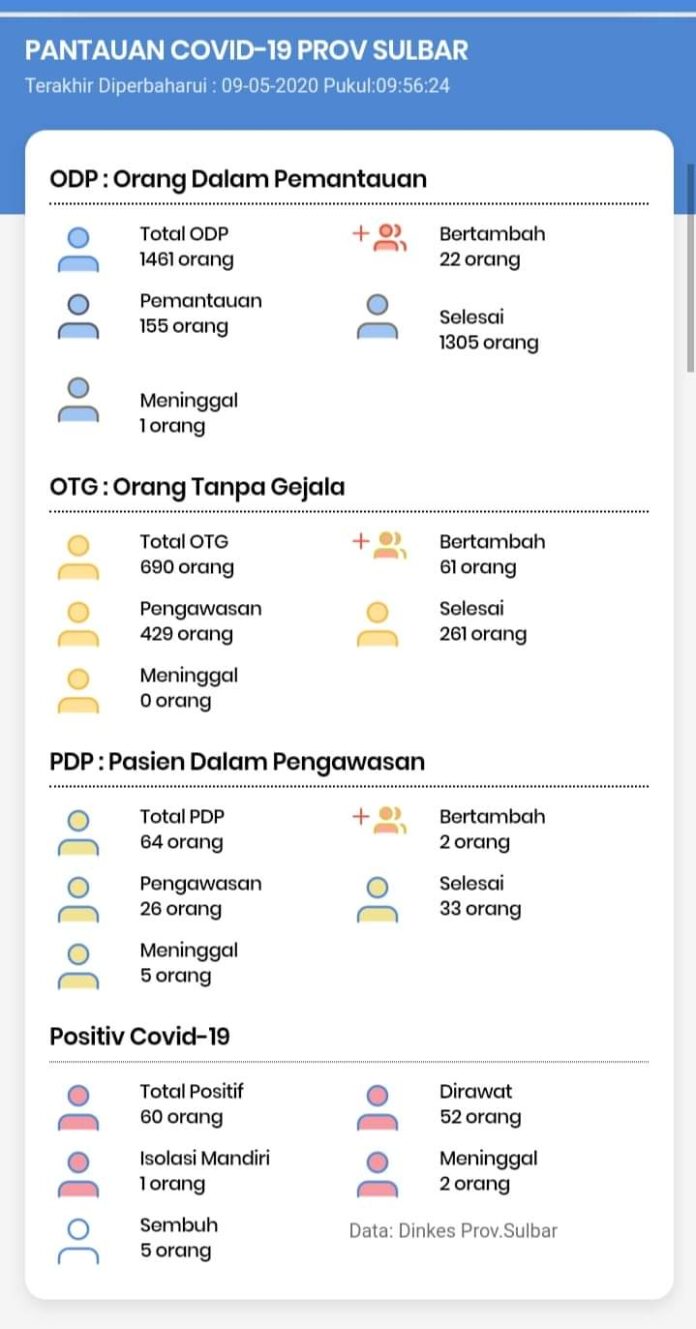Click the PANTAUAN COVID-19 PROV SULBAR title
The width and height of the screenshot is (696, 1329).
point(246,50)
